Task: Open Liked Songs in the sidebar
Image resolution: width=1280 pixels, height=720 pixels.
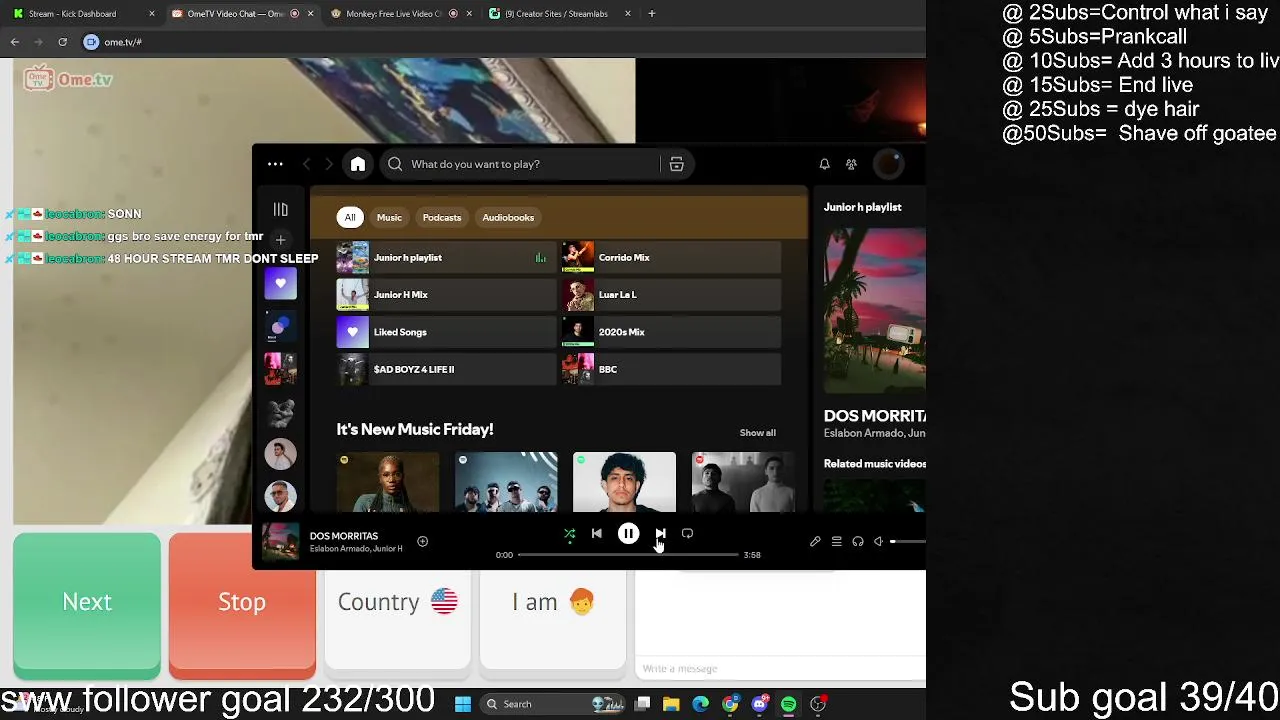Action: coord(280,283)
